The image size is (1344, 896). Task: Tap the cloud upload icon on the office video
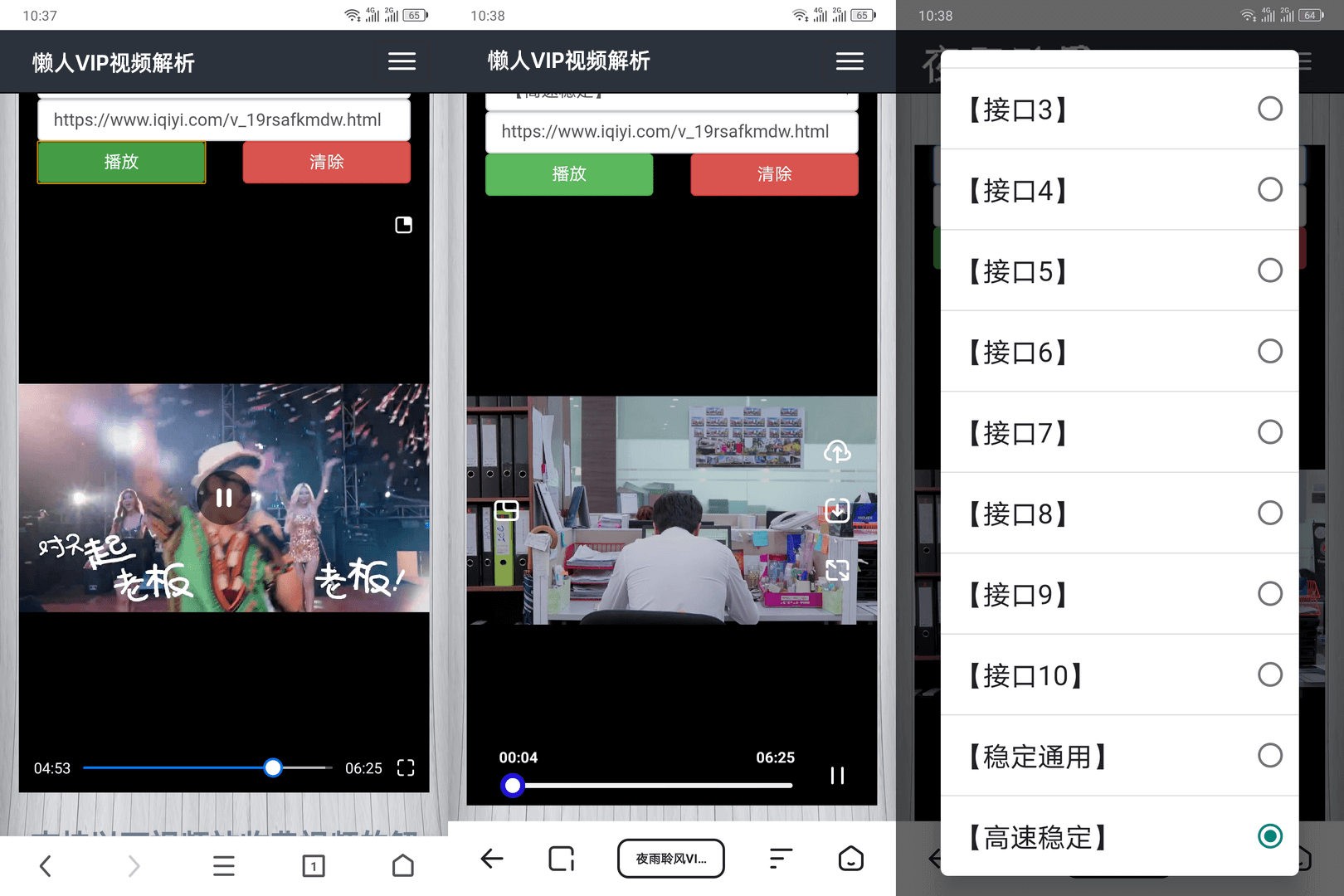(x=837, y=451)
